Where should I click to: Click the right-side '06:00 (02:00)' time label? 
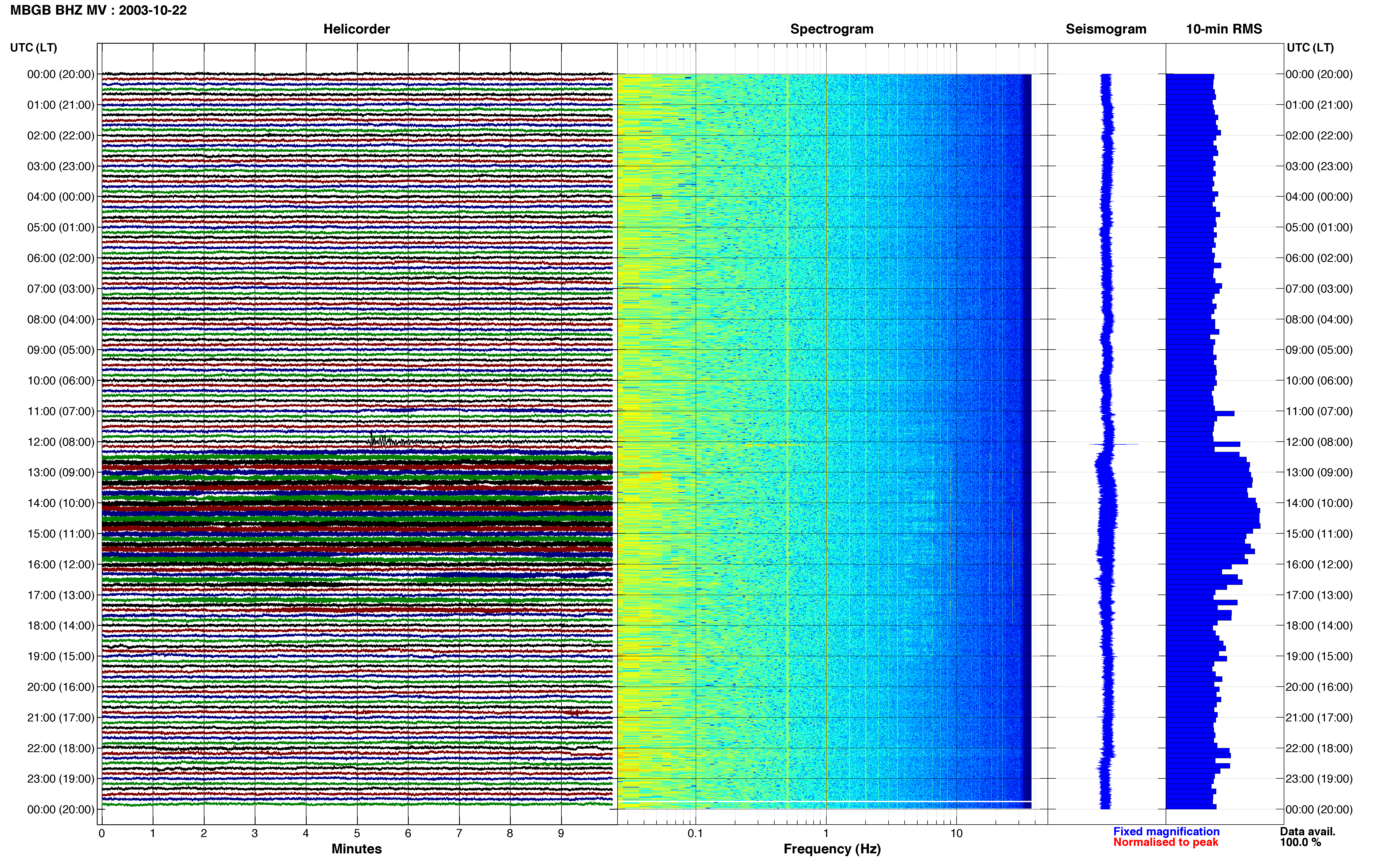pos(1319,258)
